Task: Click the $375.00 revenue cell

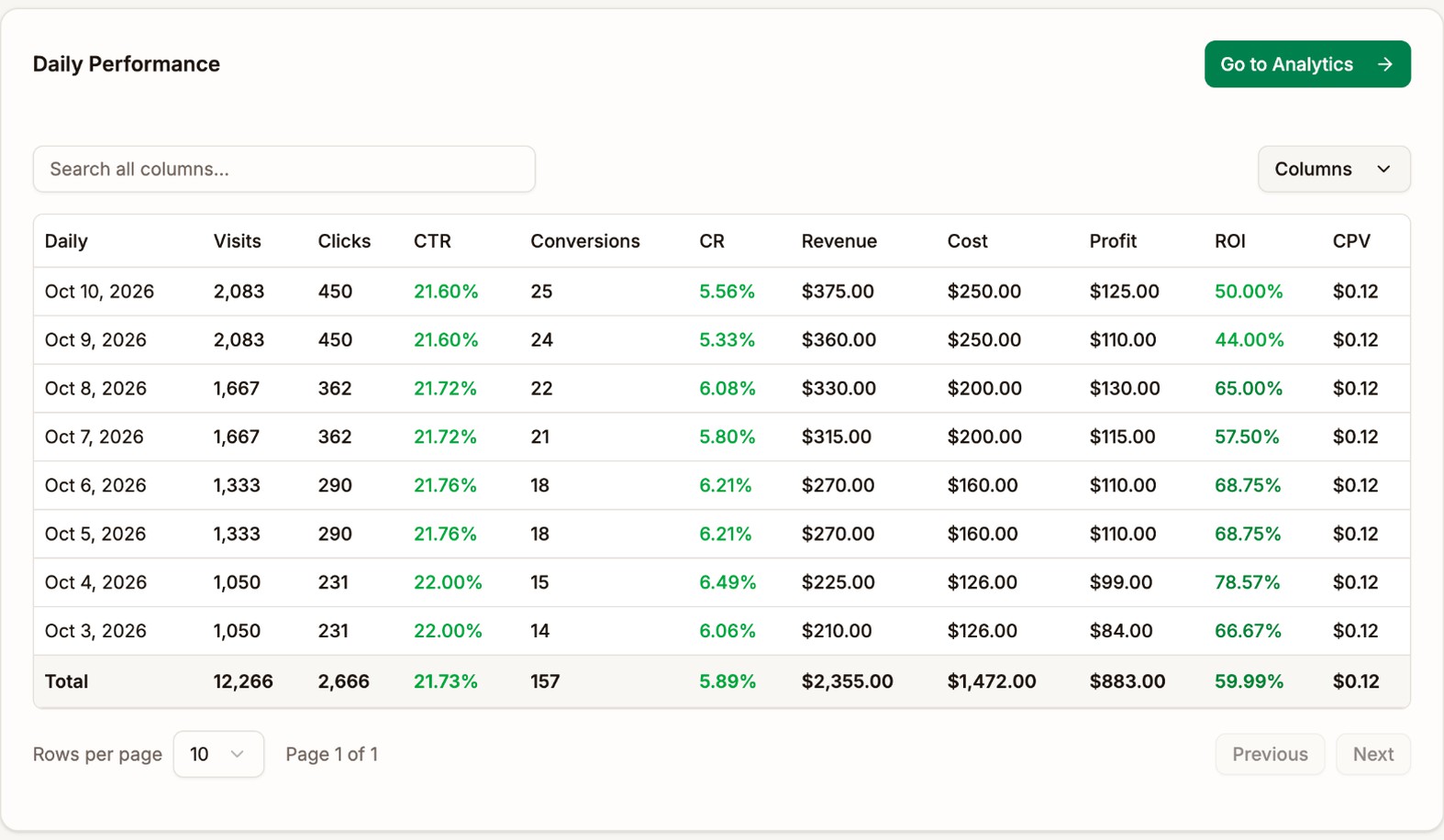Action: point(838,292)
